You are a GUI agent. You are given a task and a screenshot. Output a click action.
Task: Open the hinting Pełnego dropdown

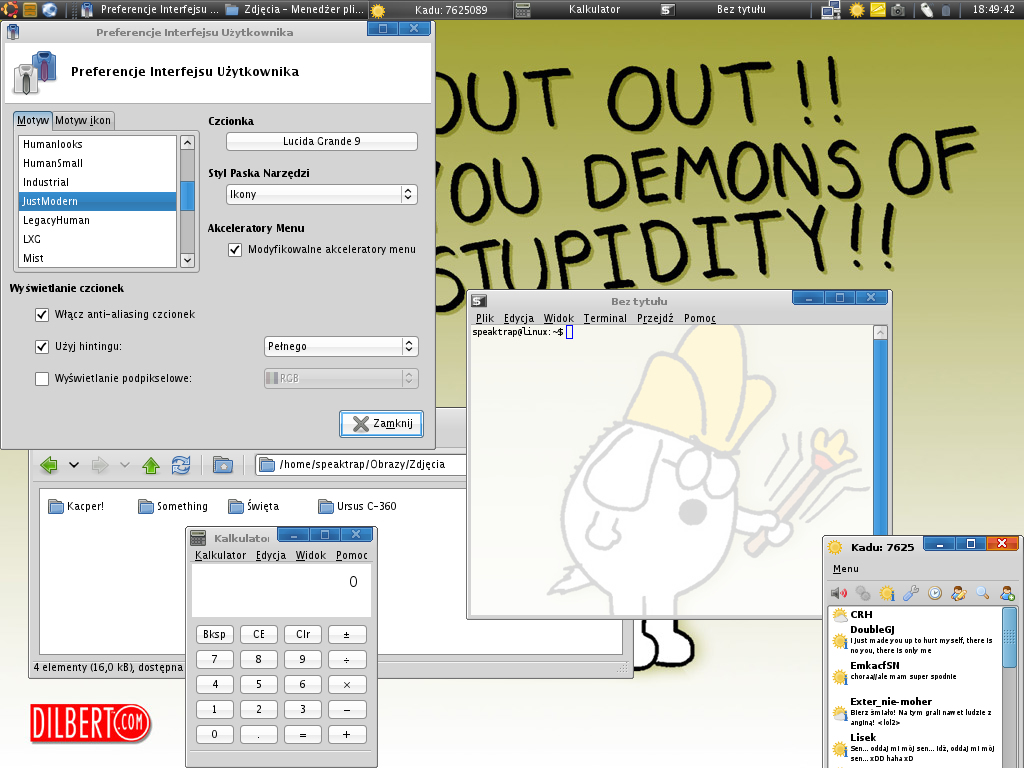341,347
